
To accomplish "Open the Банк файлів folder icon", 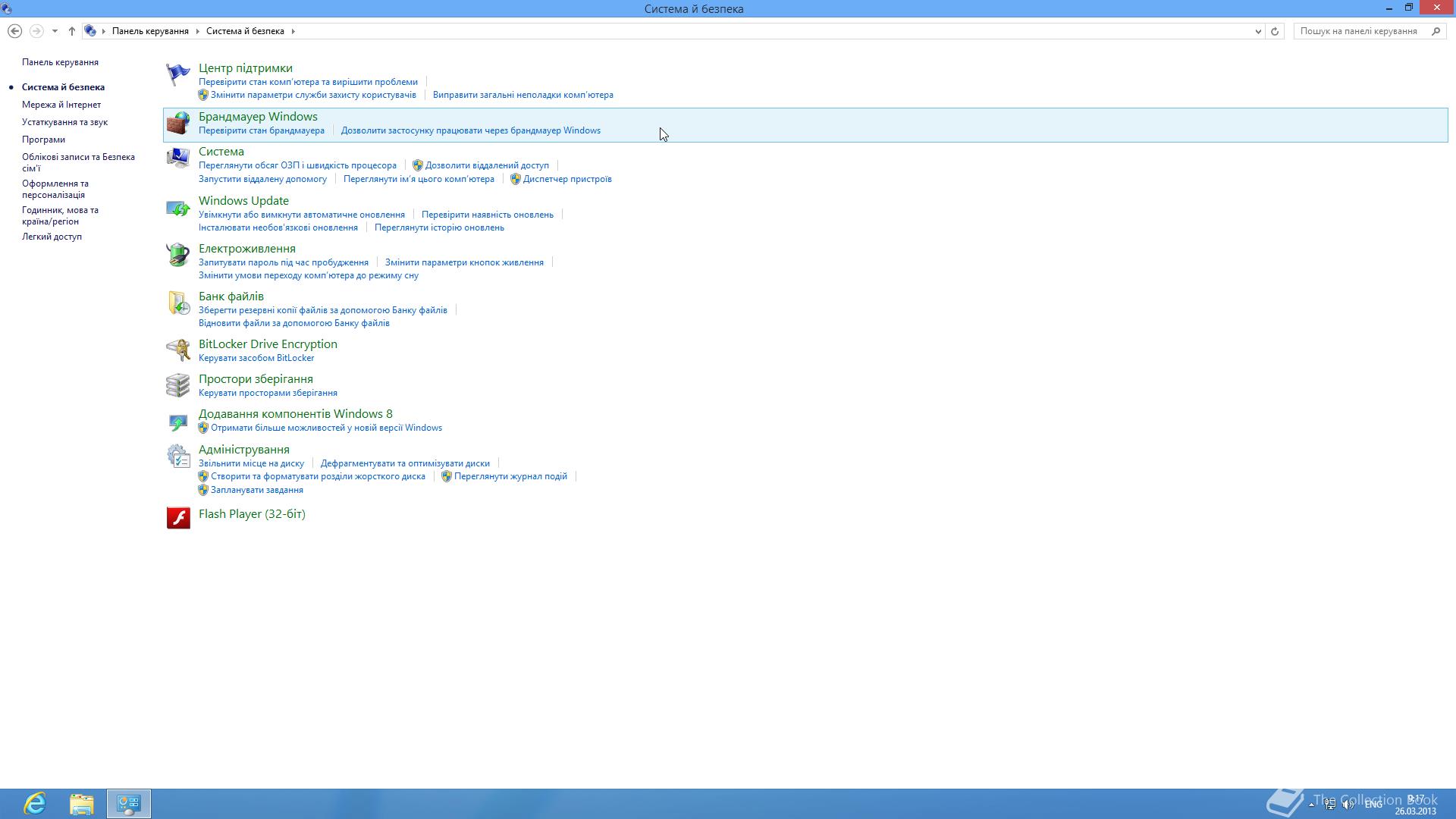I will [x=178, y=303].
